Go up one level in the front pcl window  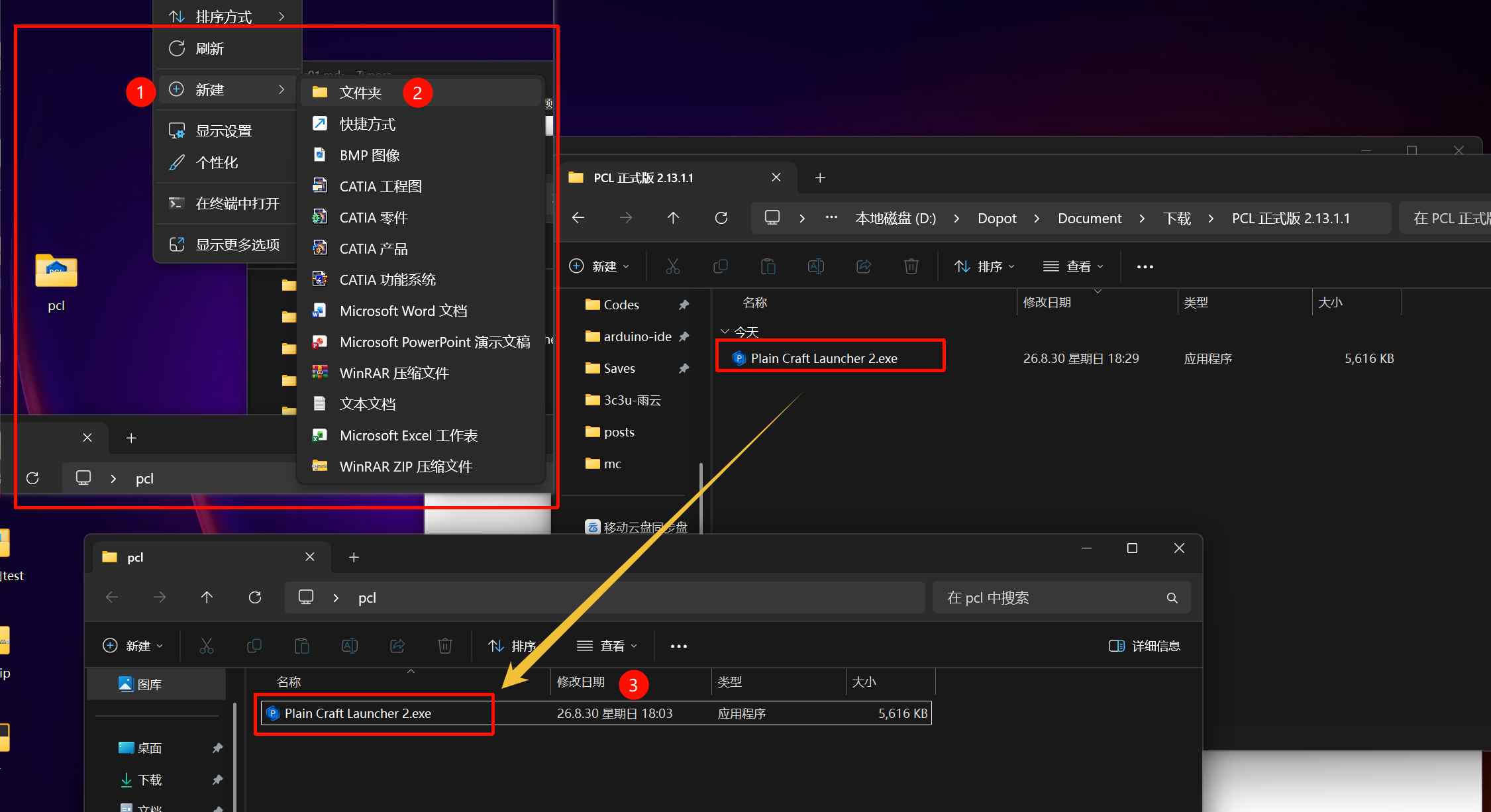click(207, 597)
